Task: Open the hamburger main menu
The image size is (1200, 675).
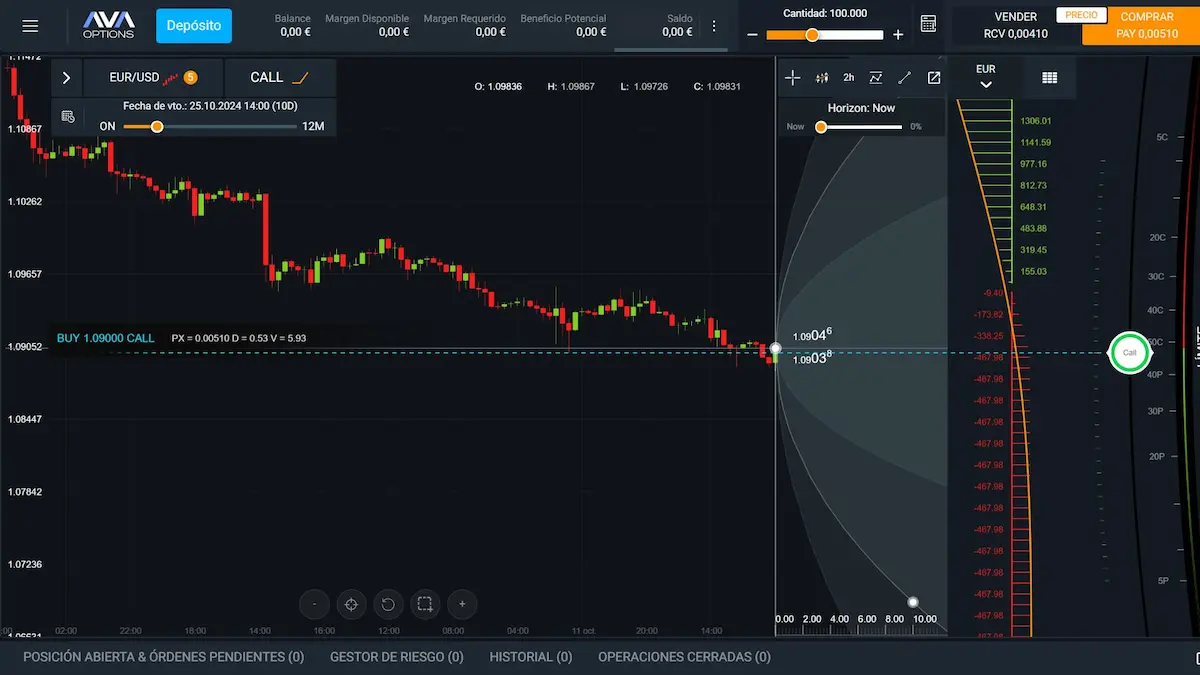Action: [30, 26]
